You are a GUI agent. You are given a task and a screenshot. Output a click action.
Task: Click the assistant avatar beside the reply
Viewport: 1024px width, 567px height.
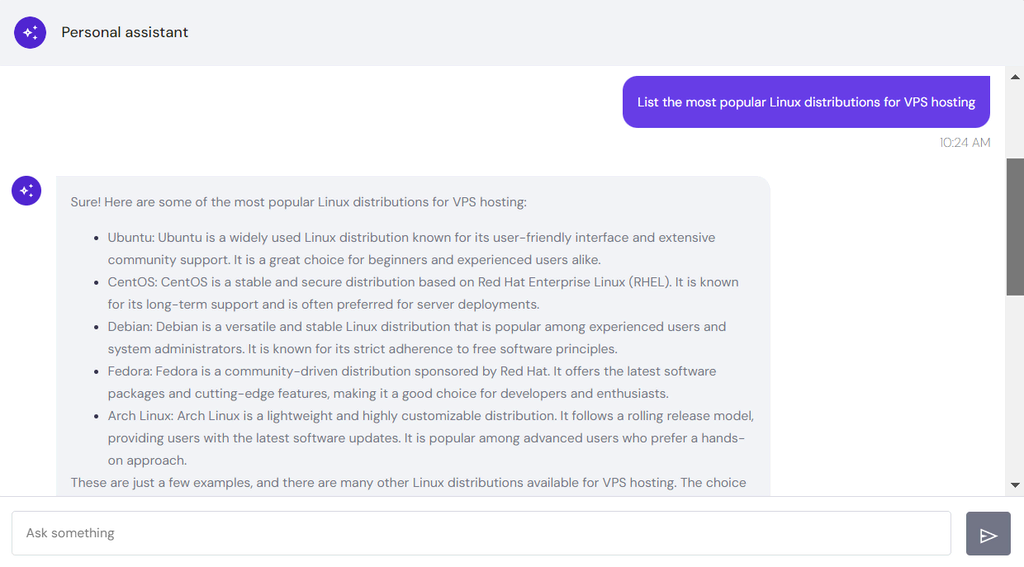[x=27, y=191]
